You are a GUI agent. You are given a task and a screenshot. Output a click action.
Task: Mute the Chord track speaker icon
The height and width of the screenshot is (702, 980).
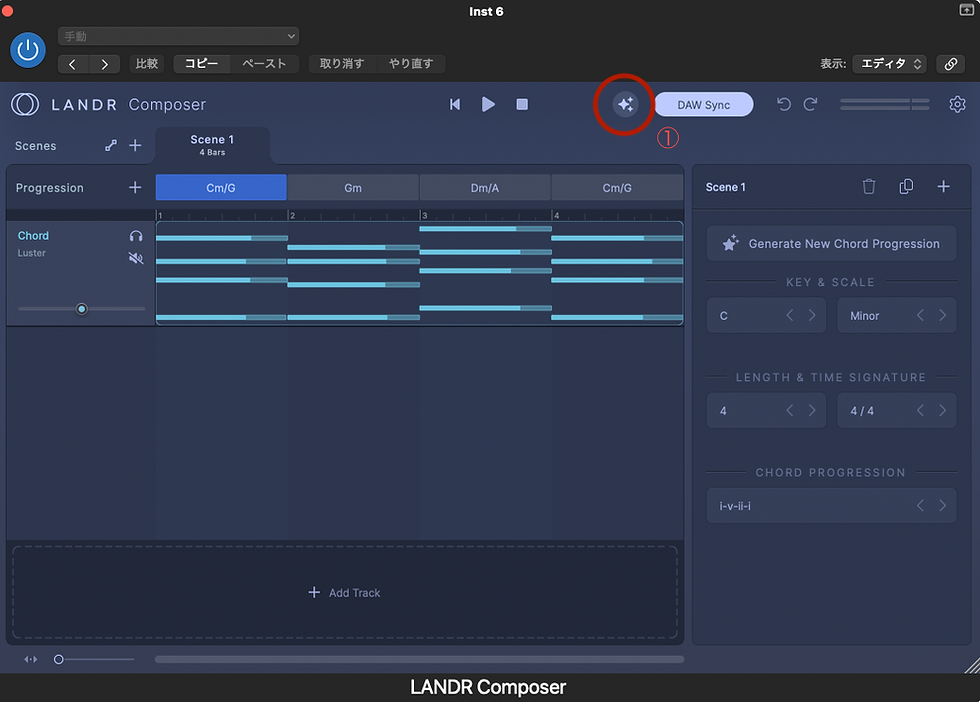pyautogui.click(x=136, y=258)
